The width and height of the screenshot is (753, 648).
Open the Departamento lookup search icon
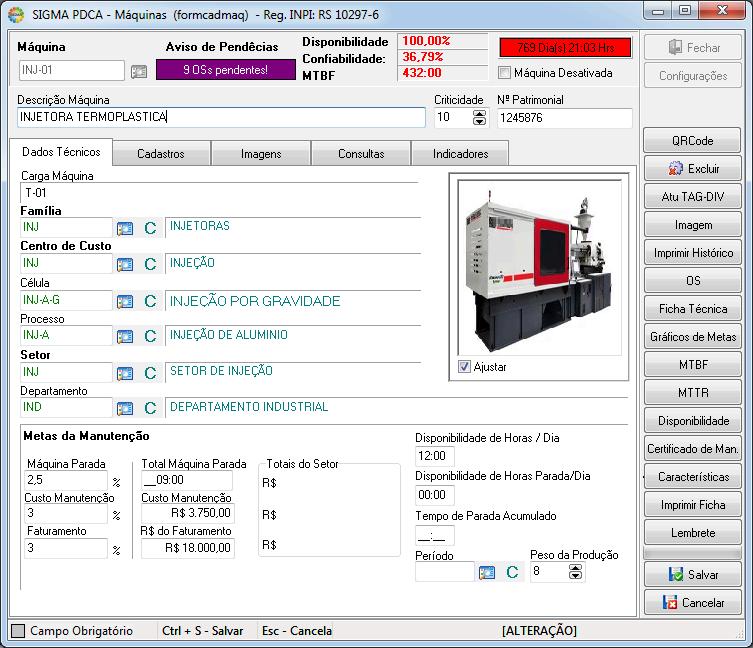click(x=125, y=408)
